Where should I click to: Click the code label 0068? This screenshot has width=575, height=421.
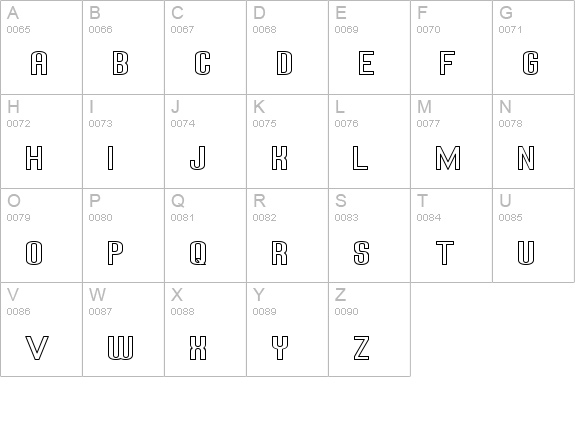(x=264, y=29)
